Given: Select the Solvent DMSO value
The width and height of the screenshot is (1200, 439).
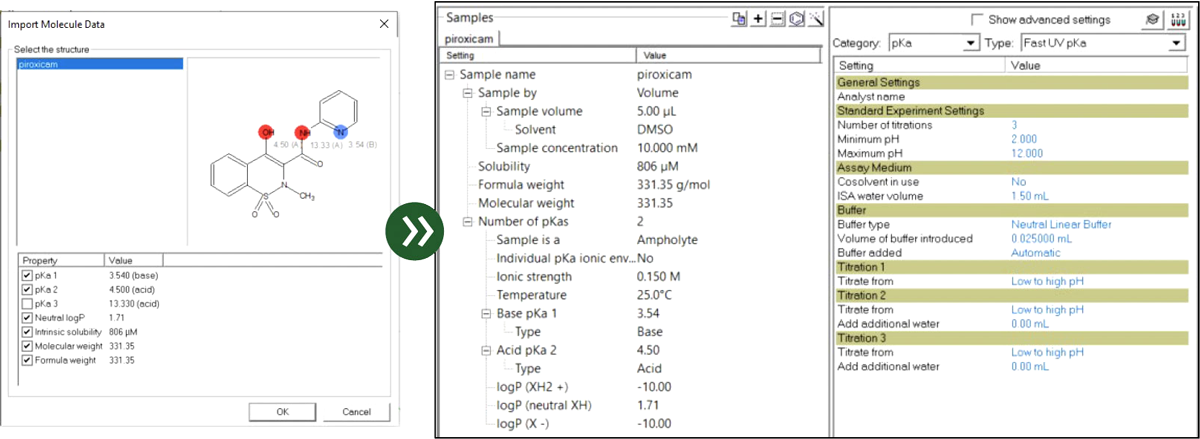Looking at the screenshot, I should tap(656, 130).
